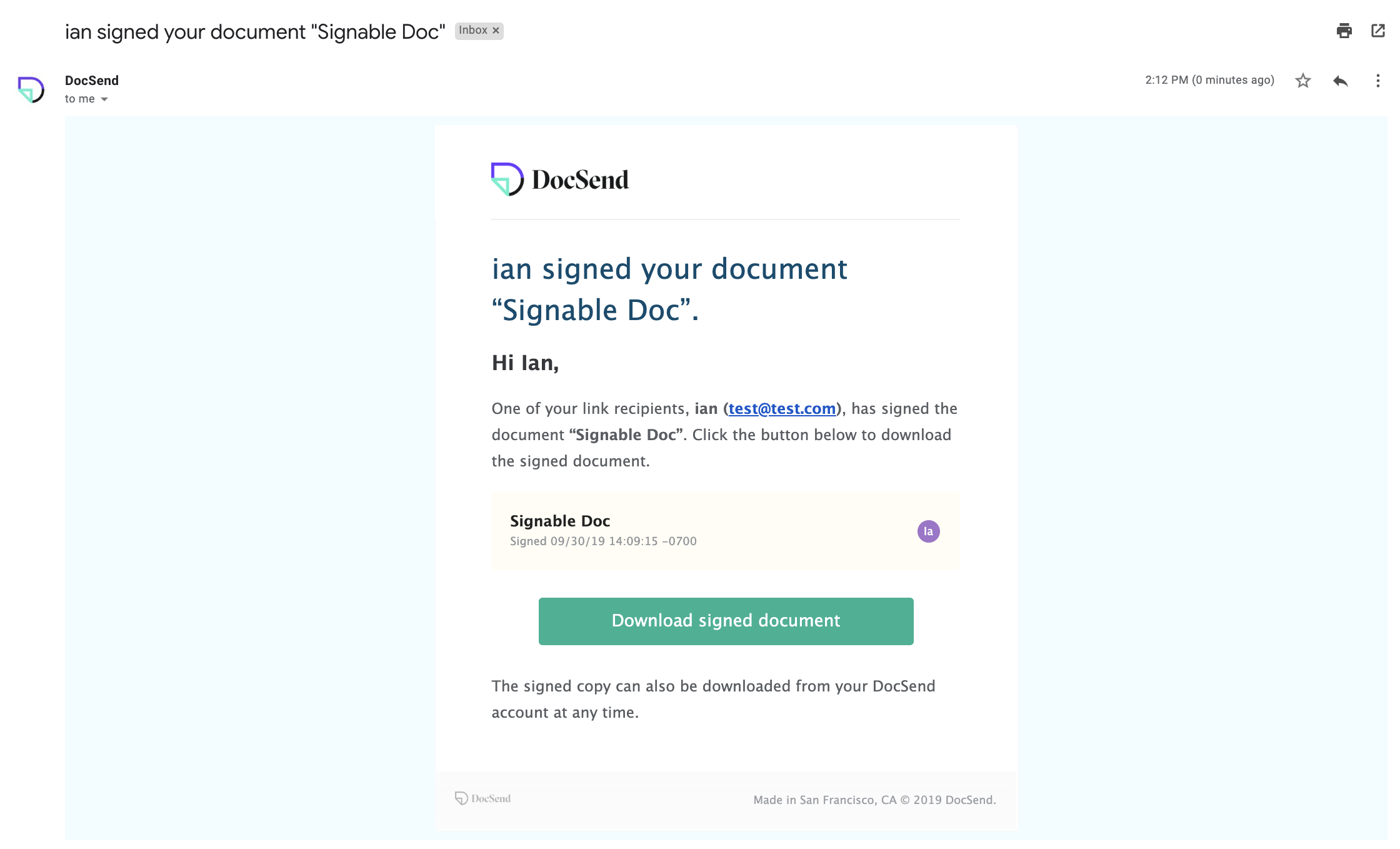Click the reply arrow icon

[x=1340, y=82]
